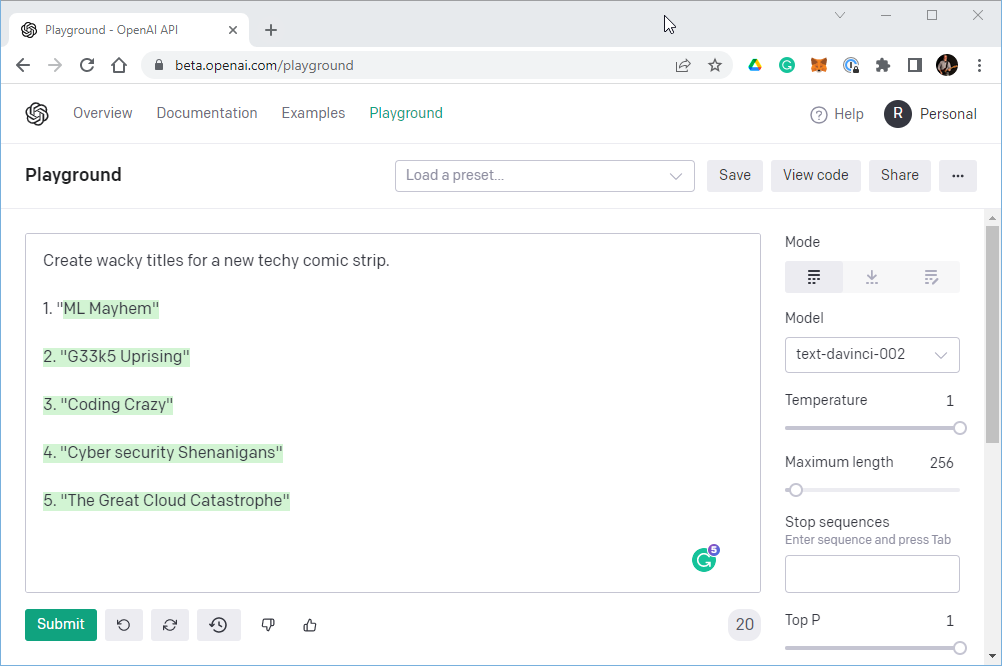This screenshot has width=1002, height=666.
Task: Open the three-dots more options button
Action: point(957,176)
